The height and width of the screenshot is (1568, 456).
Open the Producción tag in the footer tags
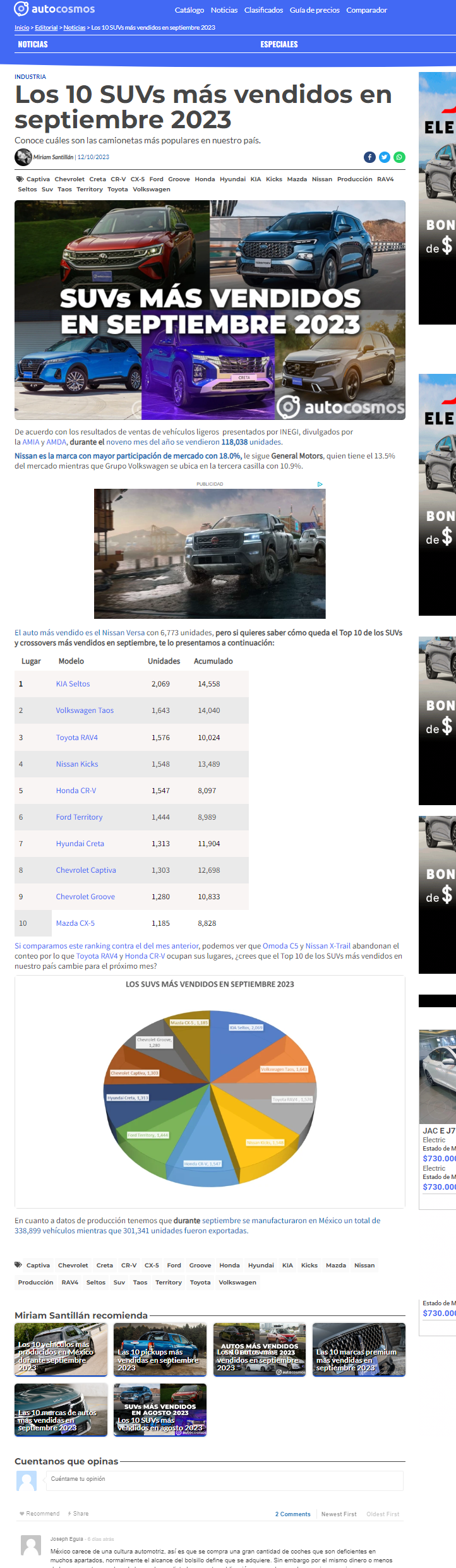pos(35,1283)
